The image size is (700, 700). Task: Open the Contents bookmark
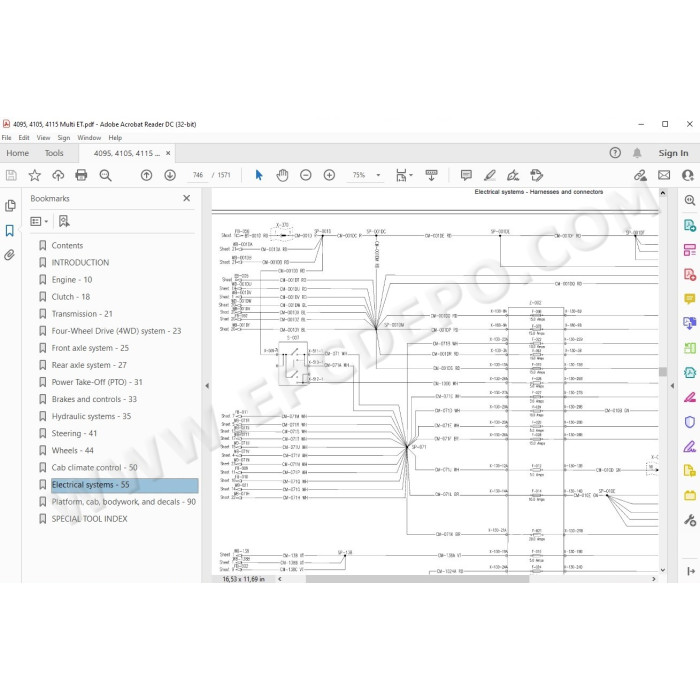(67, 246)
